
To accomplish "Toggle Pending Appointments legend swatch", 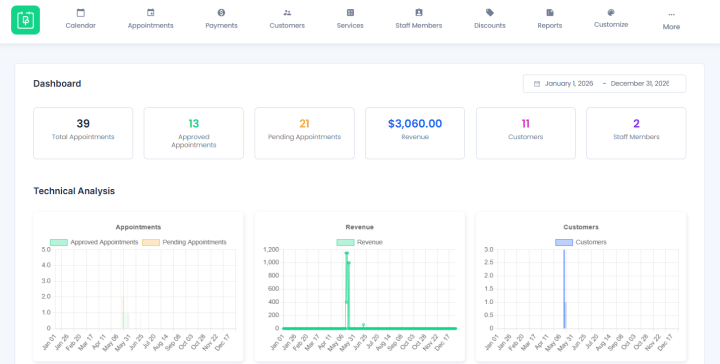I will [x=151, y=242].
